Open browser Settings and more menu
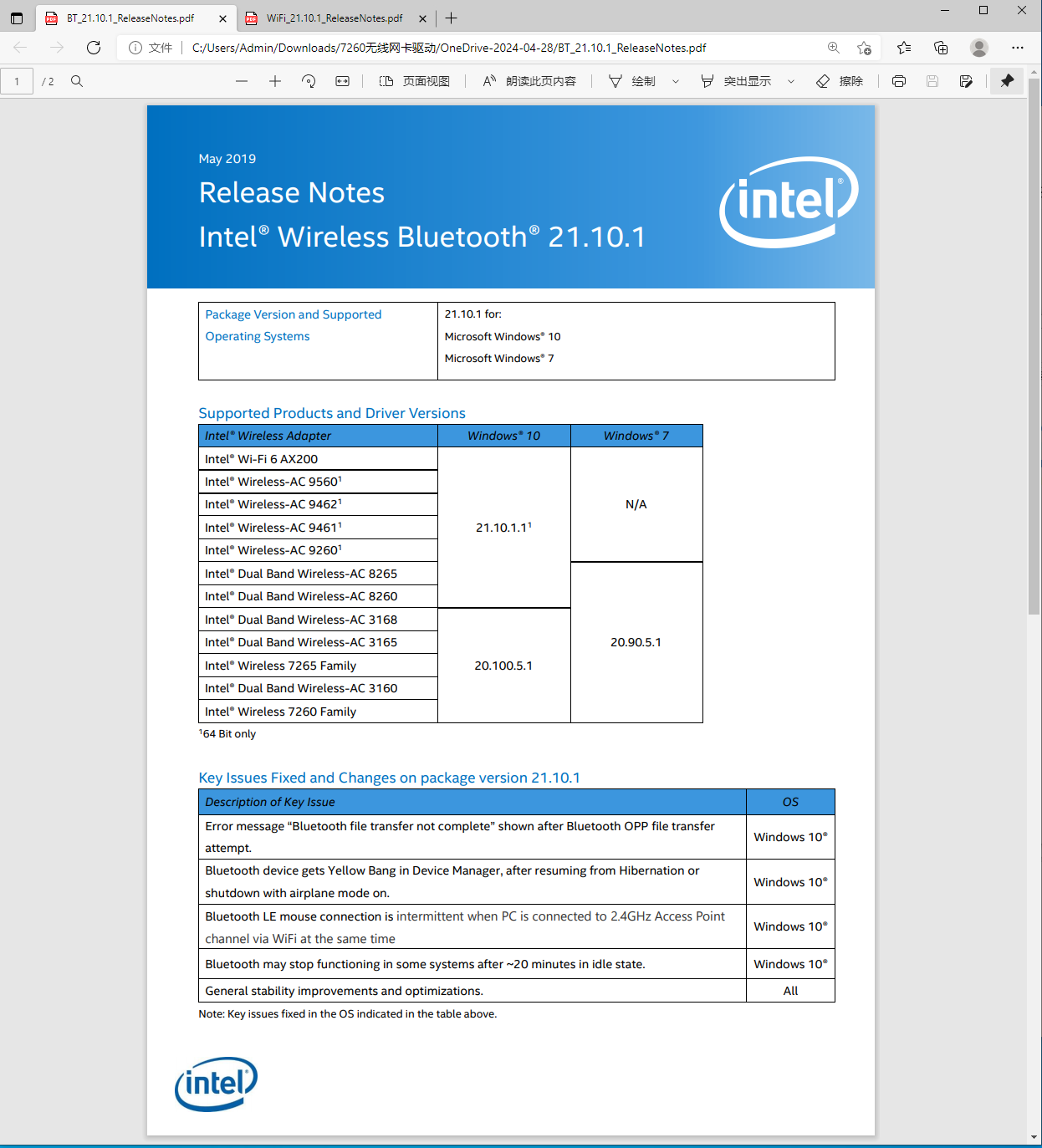Image resolution: width=1042 pixels, height=1148 pixels. point(1017,48)
